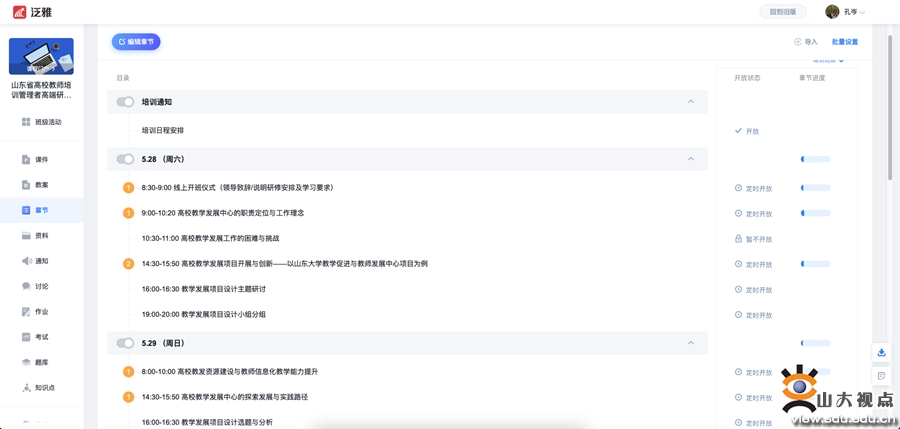The height and width of the screenshot is (429, 900).
Task: Open the 课件 courseware sidebar icon
Action: click(x=26, y=160)
